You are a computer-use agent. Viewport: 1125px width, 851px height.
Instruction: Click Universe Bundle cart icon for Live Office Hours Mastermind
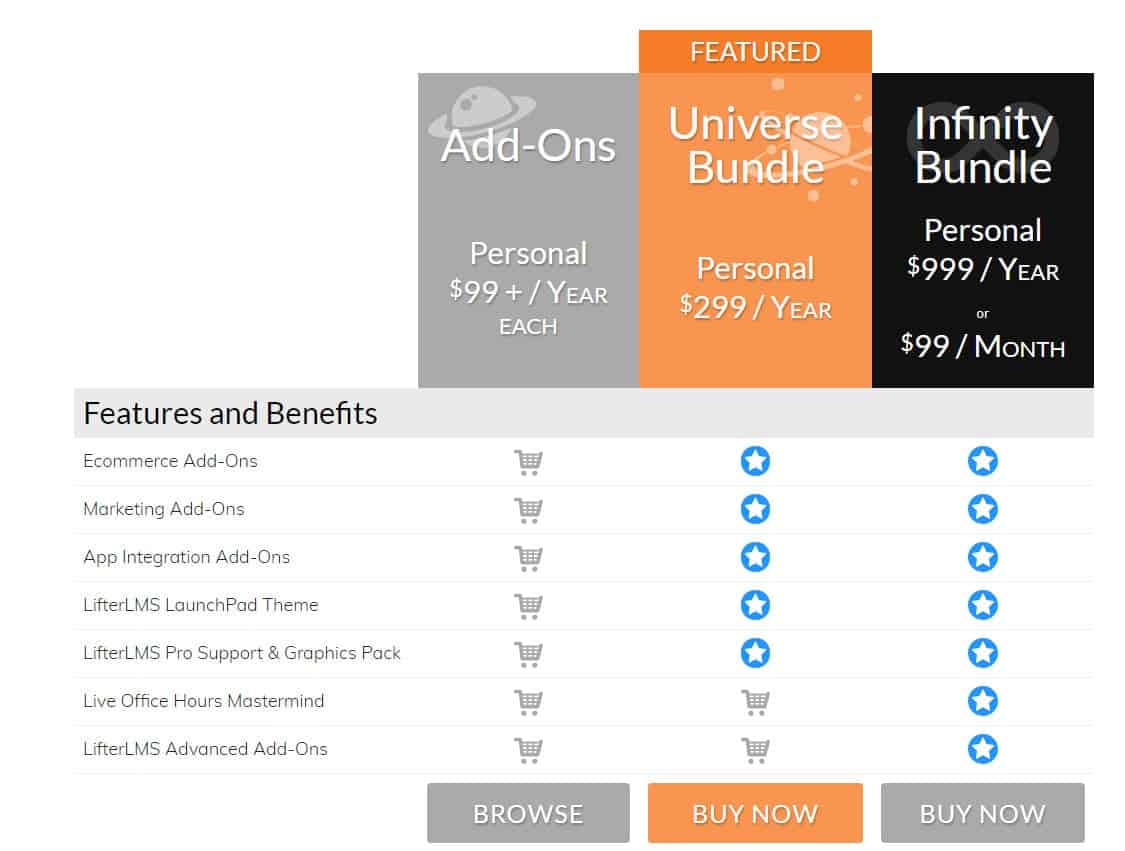click(756, 702)
